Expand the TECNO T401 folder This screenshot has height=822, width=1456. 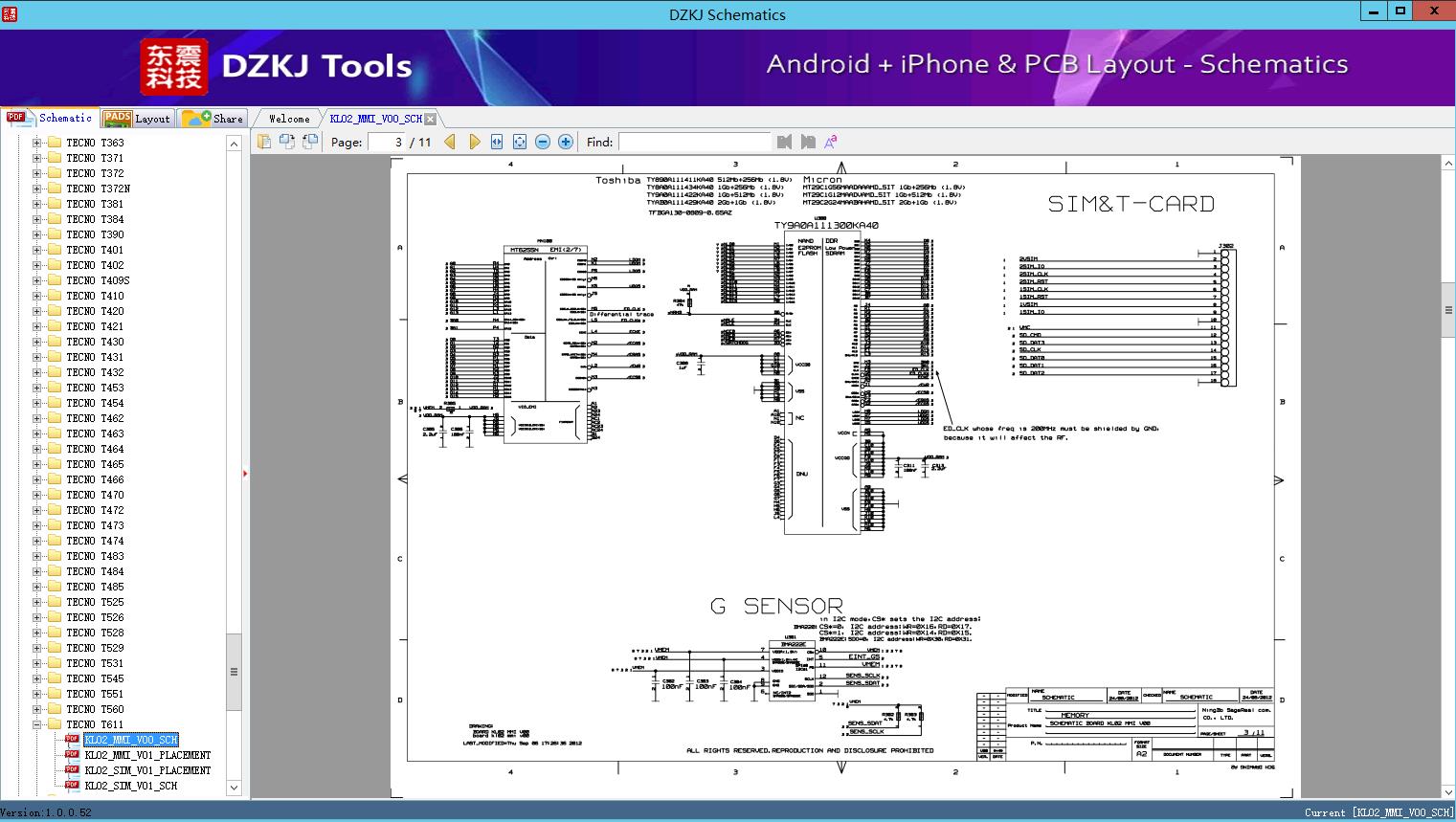point(37,250)
